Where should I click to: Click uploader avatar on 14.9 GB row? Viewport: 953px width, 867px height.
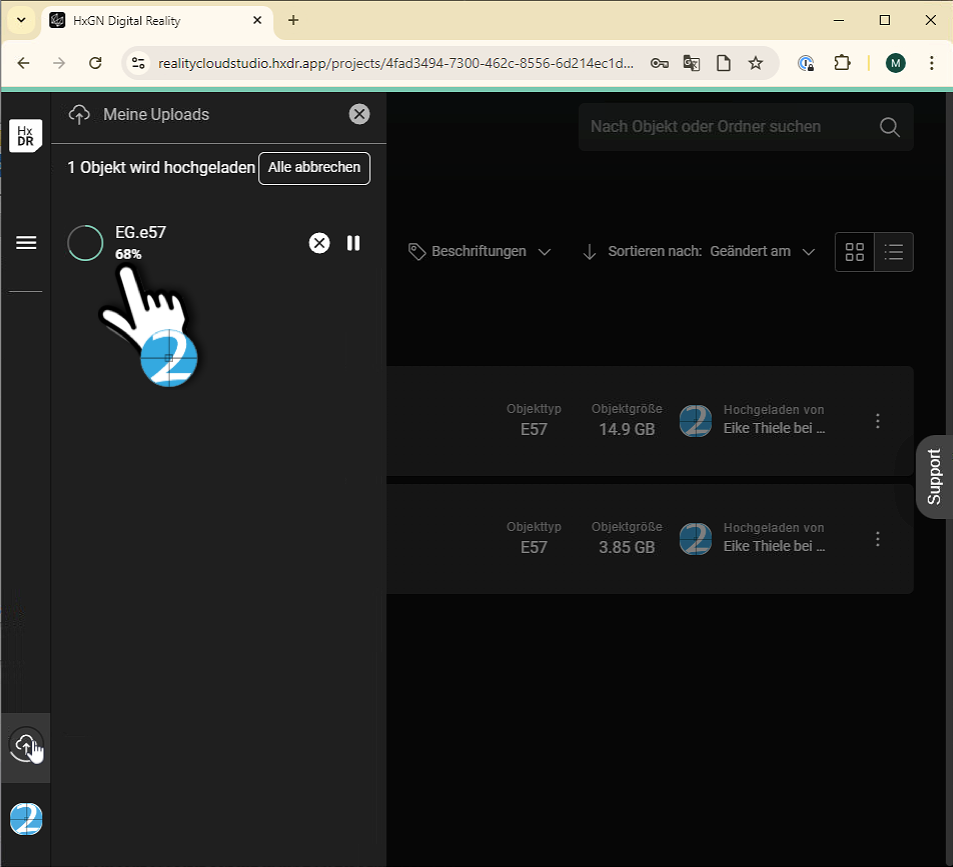pyautogui.click(x=695, y=421)
